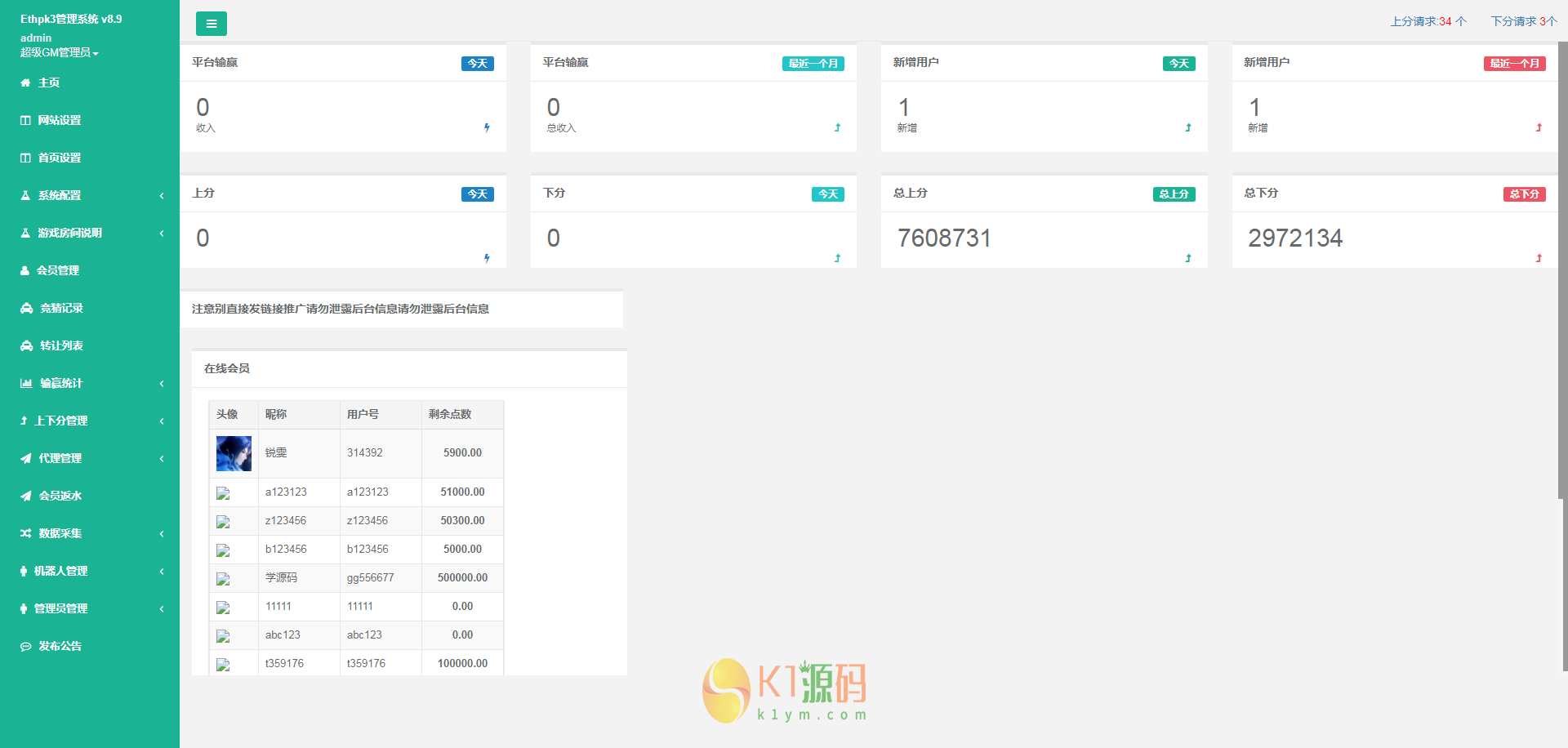Expand the 机器人管理 submenu chevron
This screenshot has width=1568, height=748.
(x=162, y=571)
